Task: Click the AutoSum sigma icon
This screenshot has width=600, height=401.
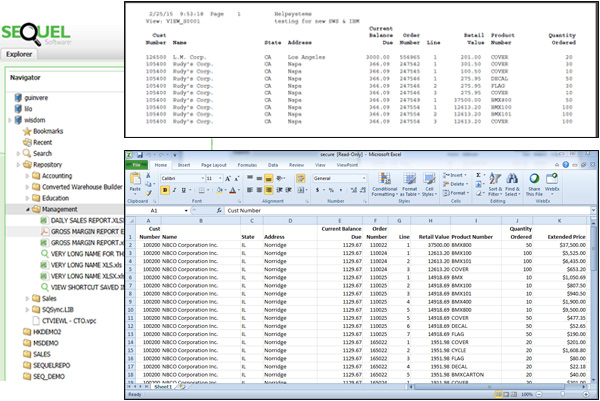Action: point(478,175)
